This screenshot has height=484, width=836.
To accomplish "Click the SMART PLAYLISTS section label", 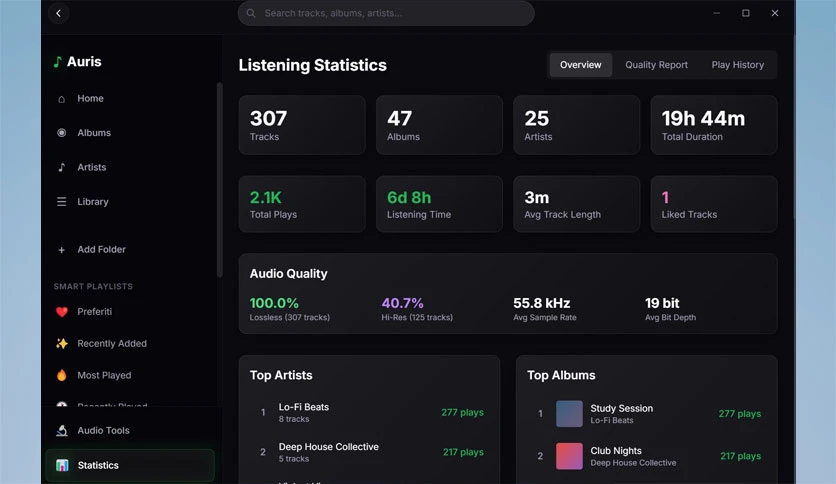I will (x=93, y=287).
